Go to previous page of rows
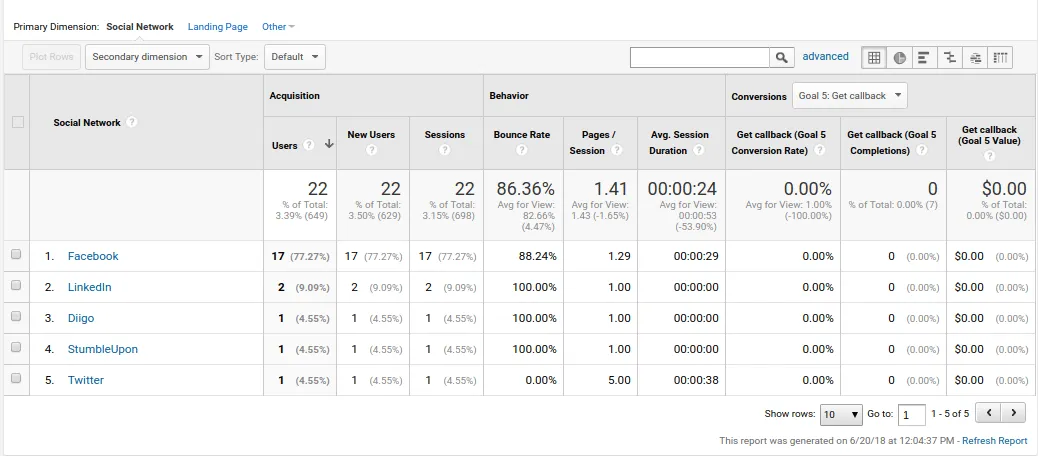The width and height of the screenshot is (1038, 456). [988, 414]
